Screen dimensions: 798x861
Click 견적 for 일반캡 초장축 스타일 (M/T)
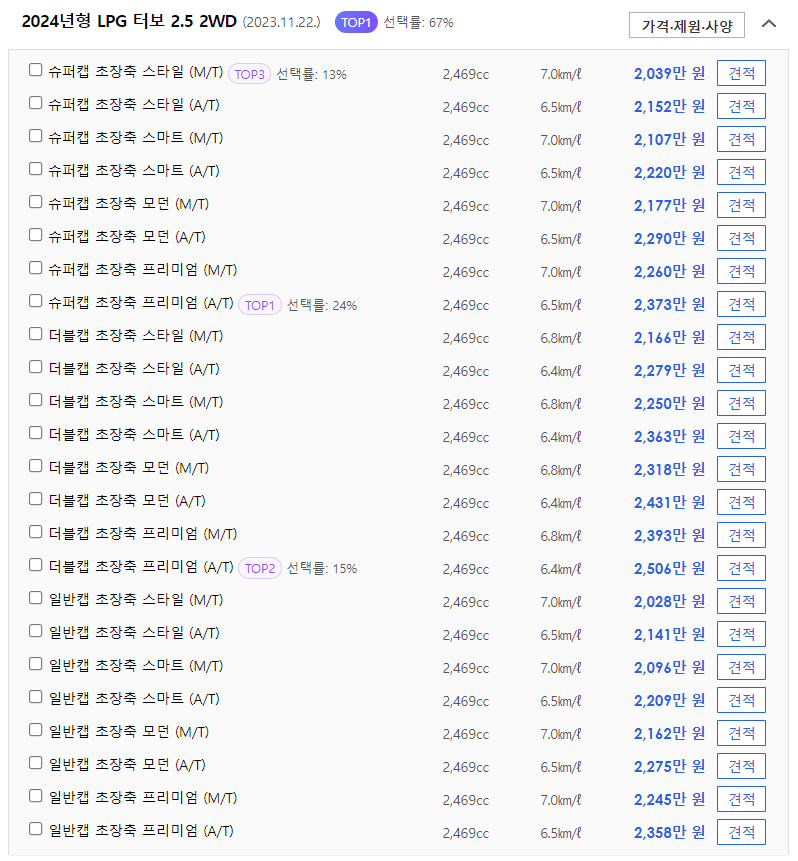(x=741, y=601)
